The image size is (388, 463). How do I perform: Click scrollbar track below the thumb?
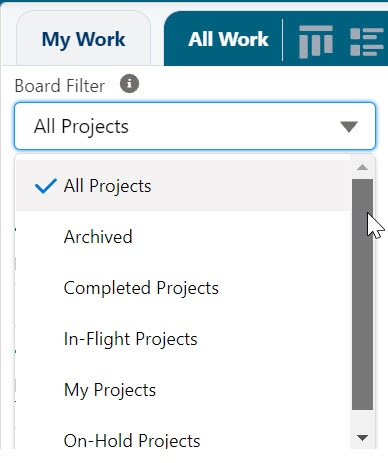click(362, 420)
